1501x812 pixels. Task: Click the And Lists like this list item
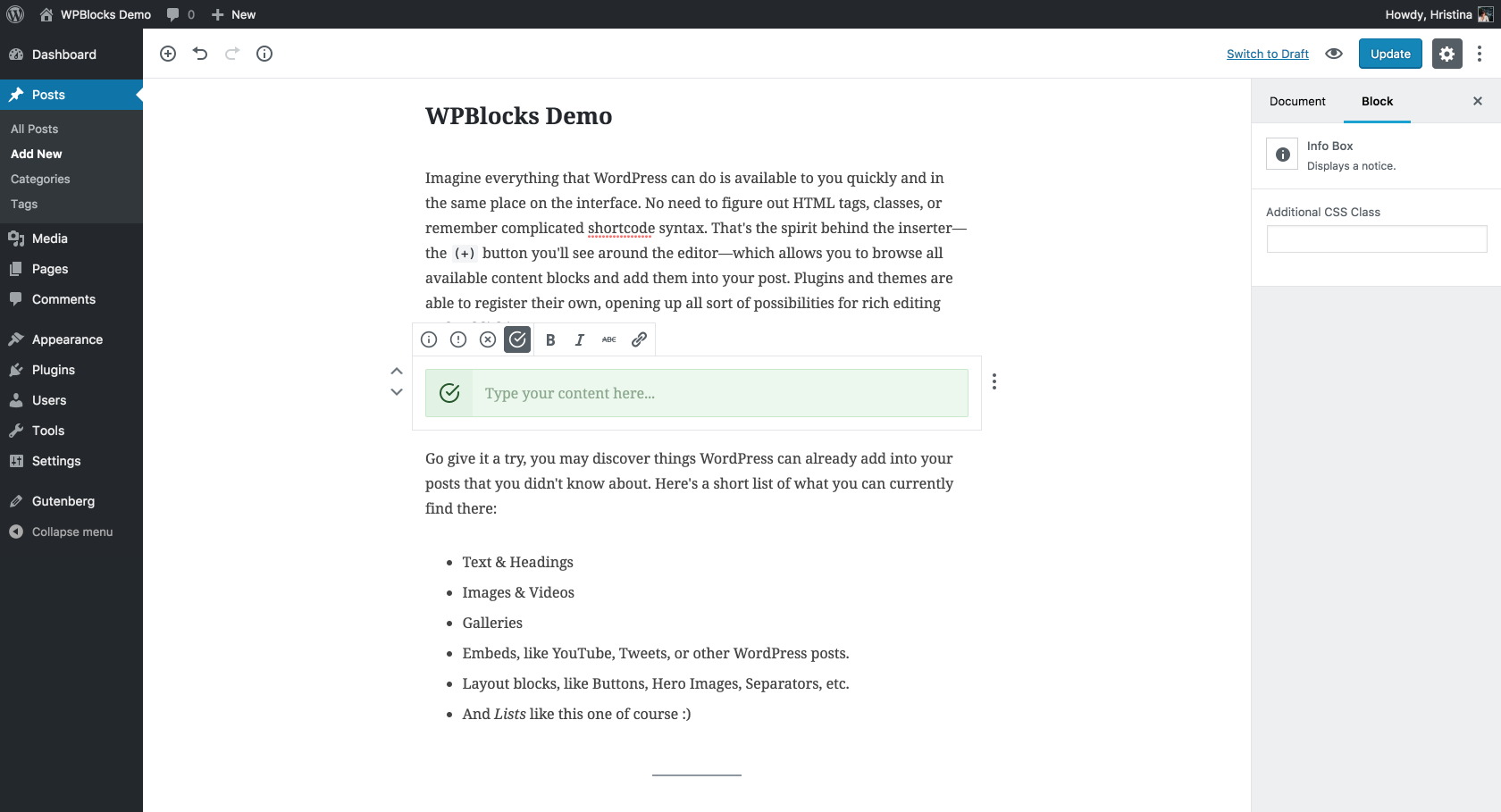coord(576,714)
